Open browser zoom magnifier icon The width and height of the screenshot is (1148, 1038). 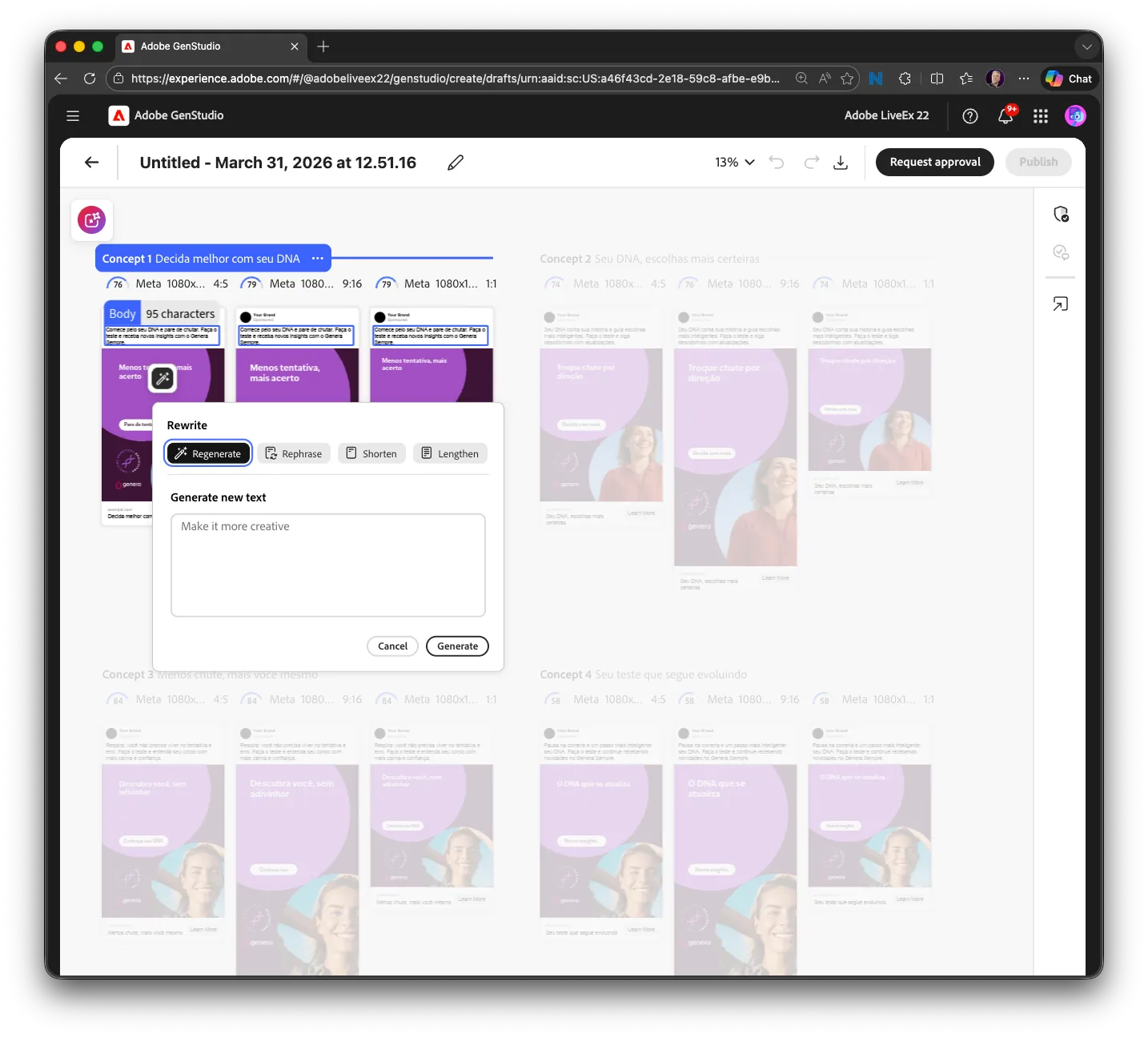(801, 78)
